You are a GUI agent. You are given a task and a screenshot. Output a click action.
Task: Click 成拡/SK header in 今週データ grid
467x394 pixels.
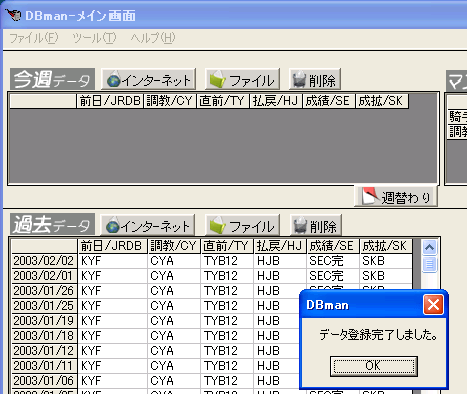pos(382,101)
